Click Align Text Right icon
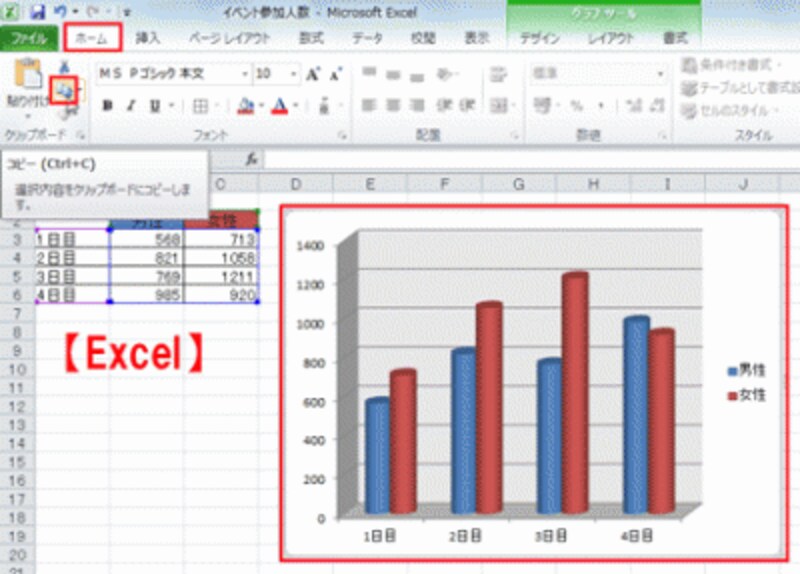800x574 pixels. pos(417,106)
